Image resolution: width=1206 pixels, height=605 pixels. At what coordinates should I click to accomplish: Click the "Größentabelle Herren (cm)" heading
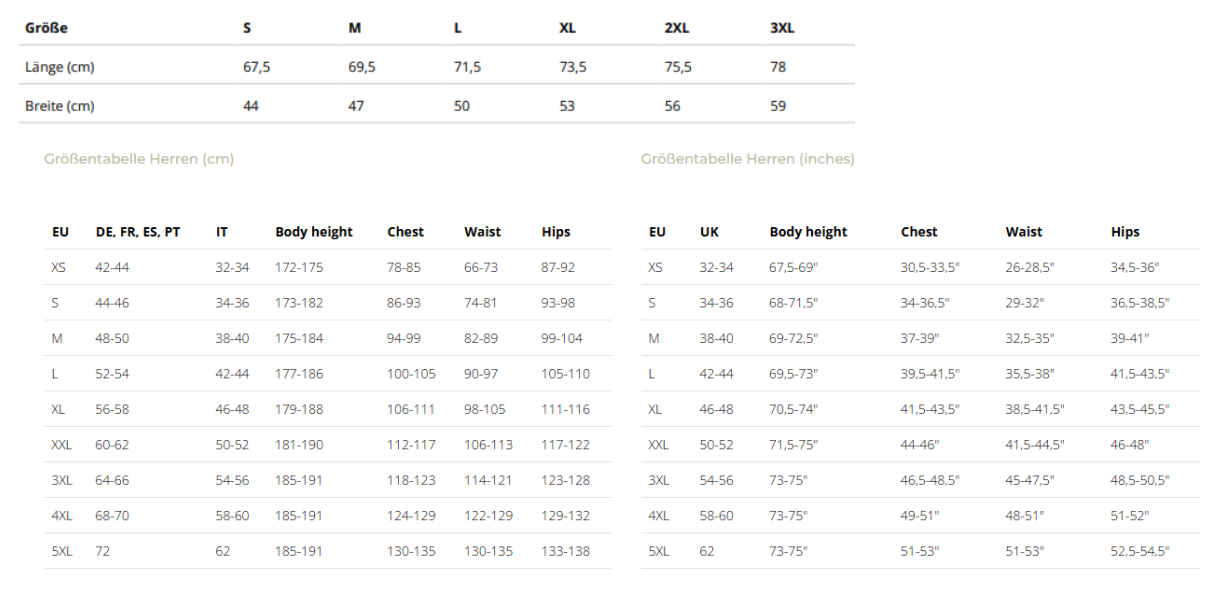(x=139, y=159)
